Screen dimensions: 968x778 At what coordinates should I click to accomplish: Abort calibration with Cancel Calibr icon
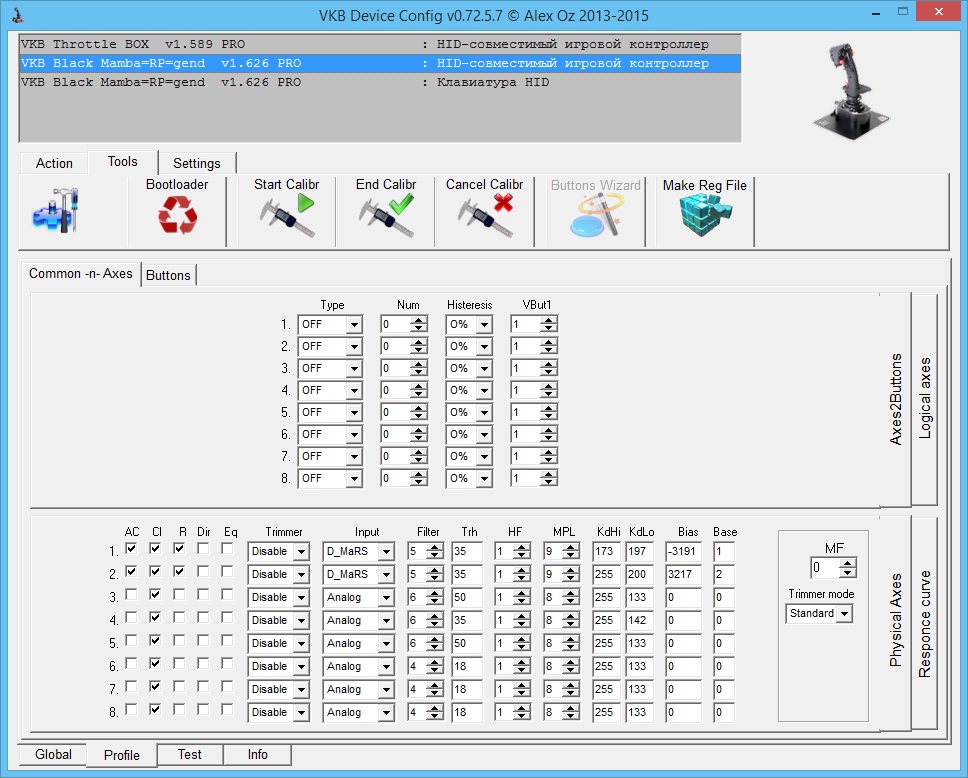pos(485,215)
